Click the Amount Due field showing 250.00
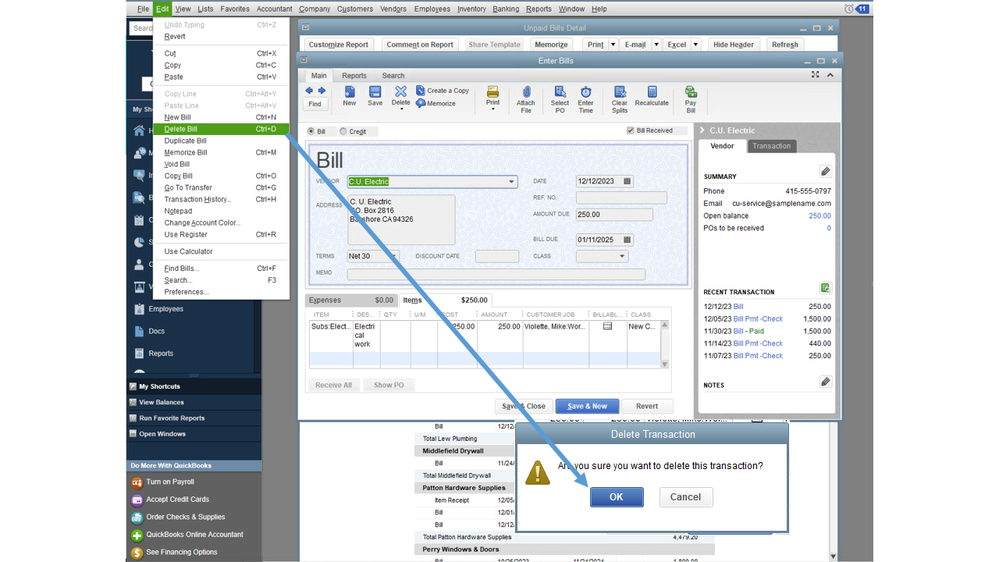Screen dimensions: 999x562 click(614, 215)
